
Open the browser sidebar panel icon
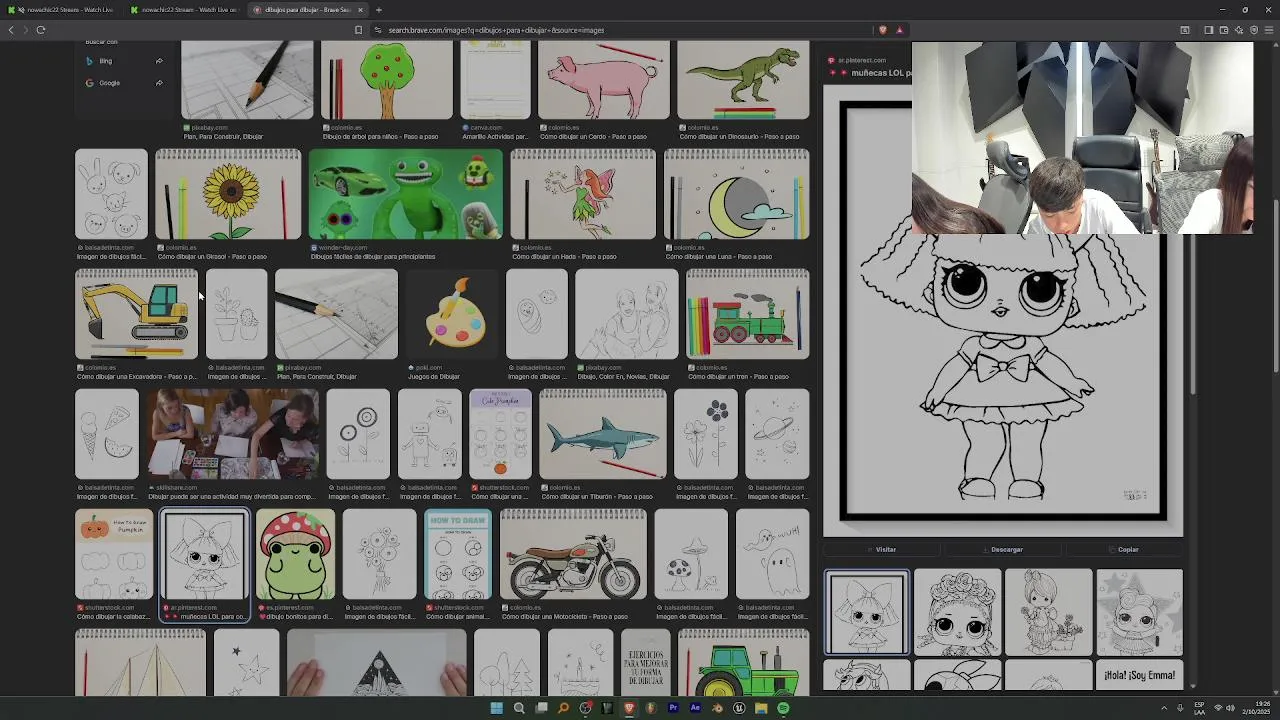tap(1208, 30)
